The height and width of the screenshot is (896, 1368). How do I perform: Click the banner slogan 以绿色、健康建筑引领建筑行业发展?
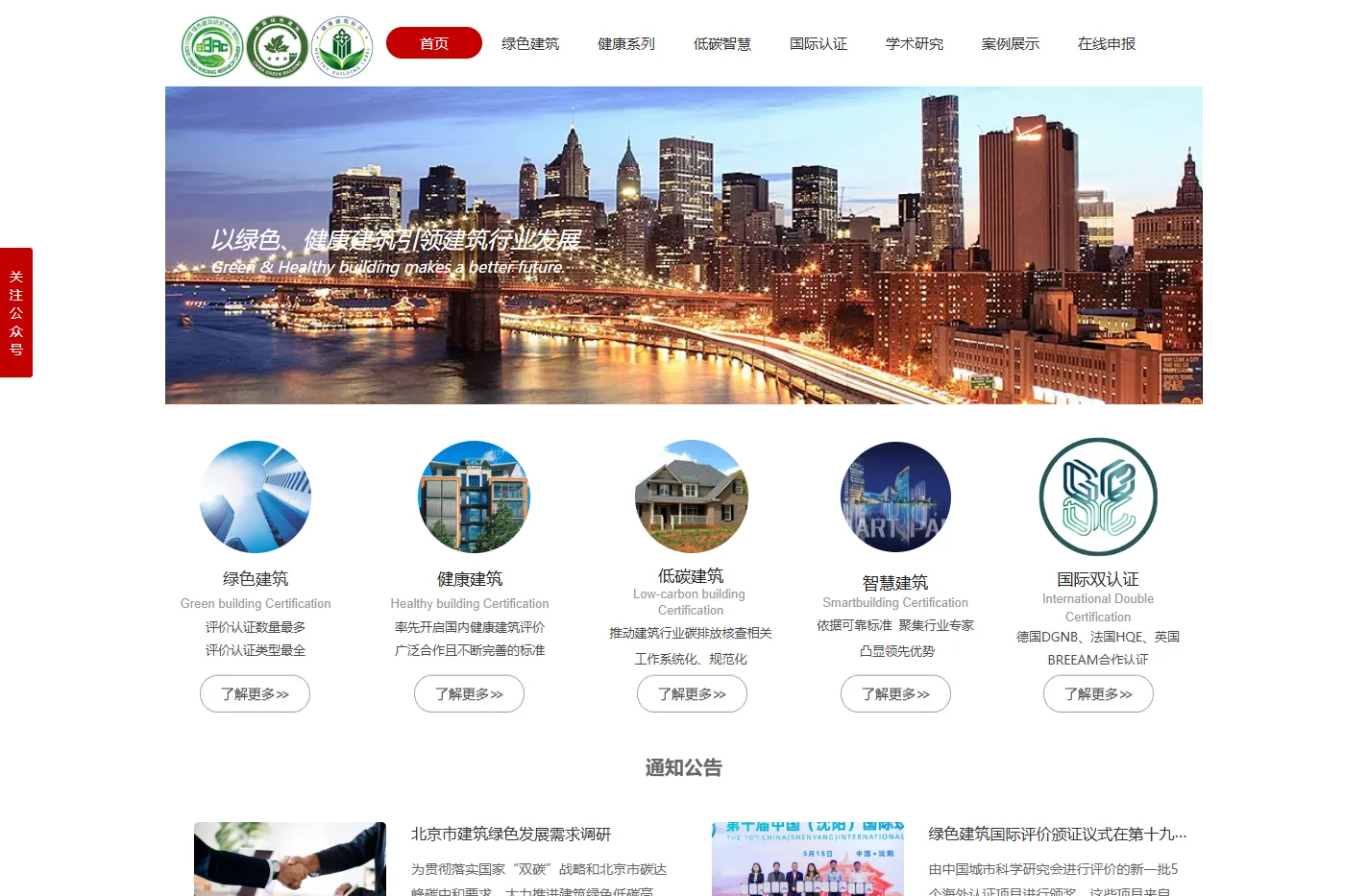[396, 240]
